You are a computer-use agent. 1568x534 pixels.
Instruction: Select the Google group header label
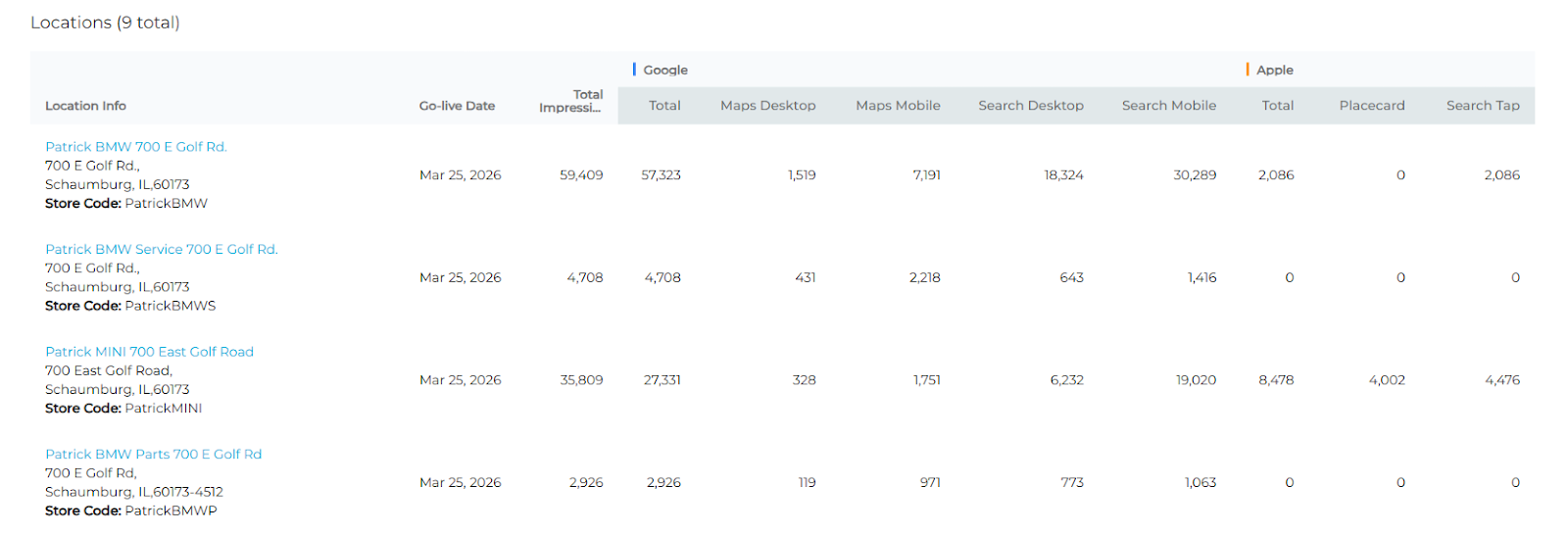pos(665,71)
